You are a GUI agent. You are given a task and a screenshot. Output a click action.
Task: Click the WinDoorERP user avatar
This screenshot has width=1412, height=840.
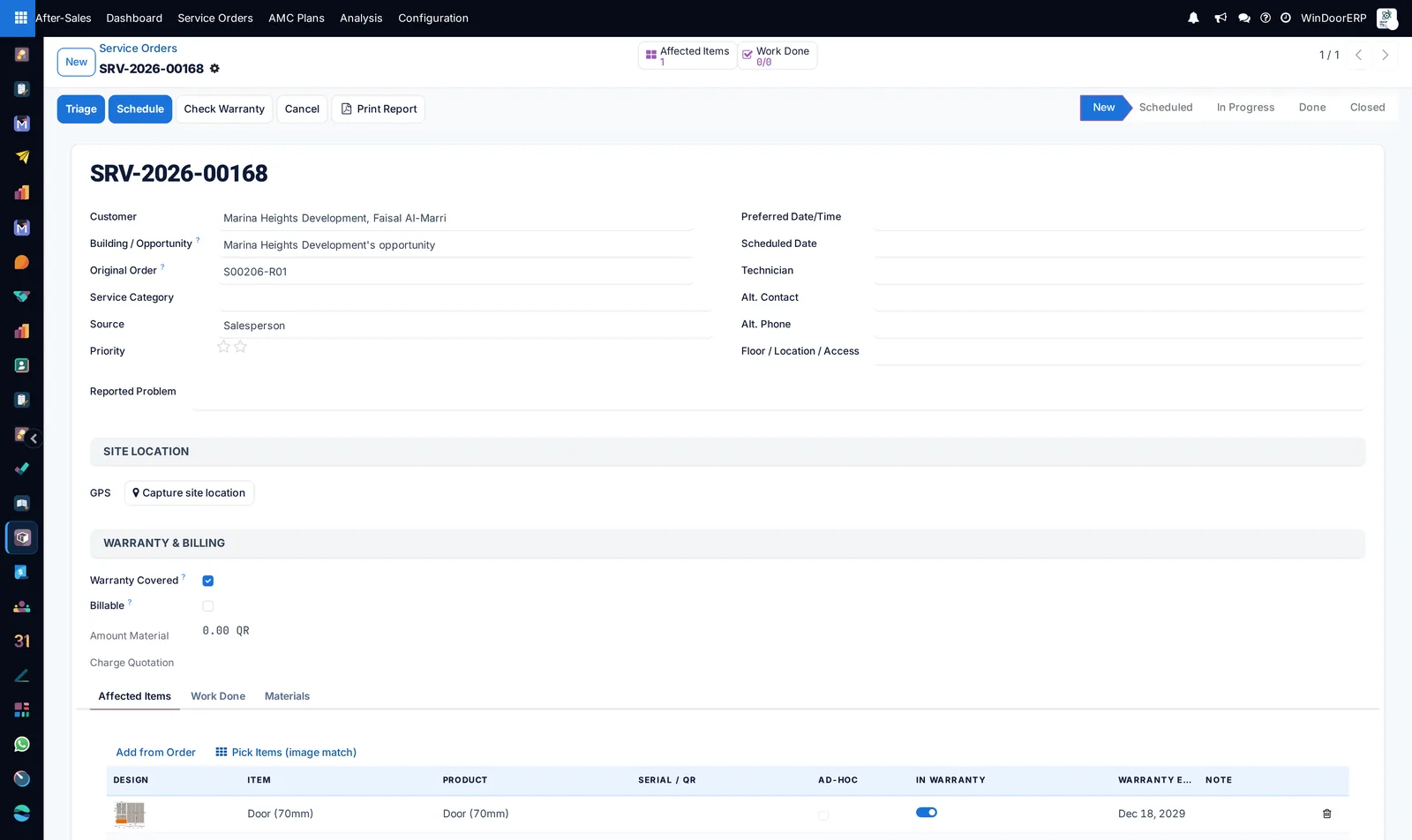(1386, 18)
